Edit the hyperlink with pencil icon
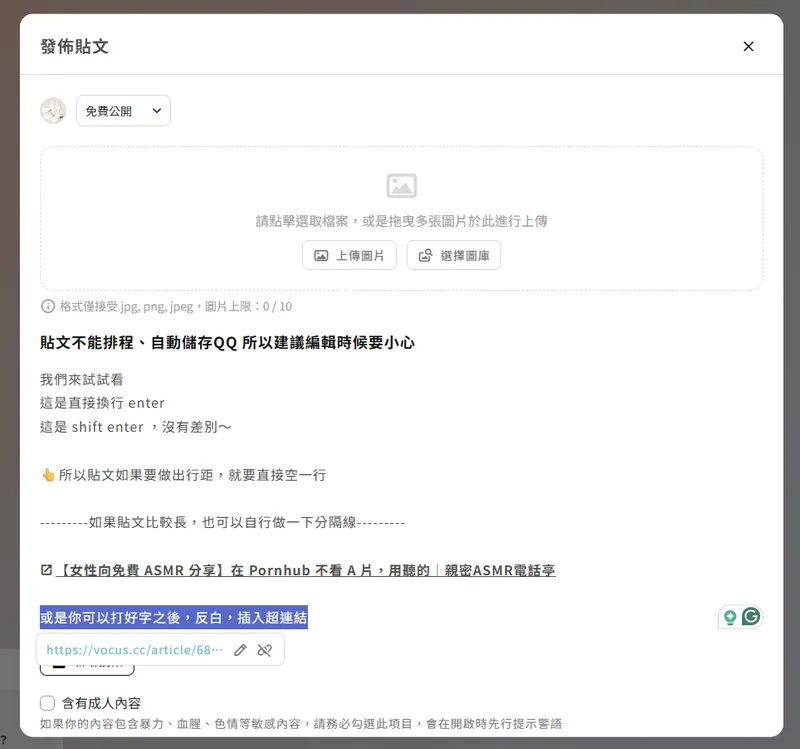The width and height of the screenshot is (800, 749). click(x=240, y=650)
